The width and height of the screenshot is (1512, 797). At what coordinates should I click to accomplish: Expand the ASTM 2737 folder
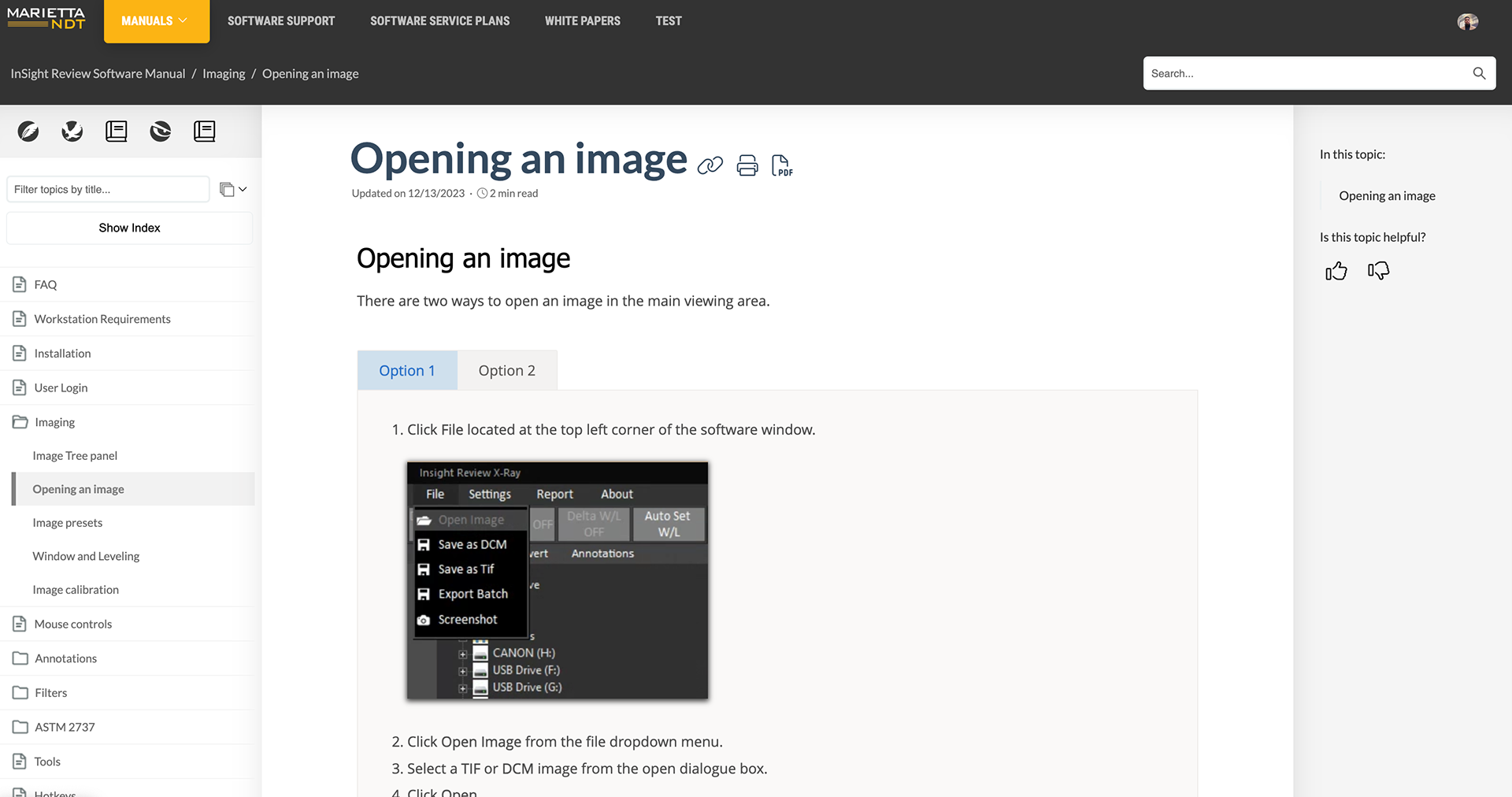click(65, 727)
